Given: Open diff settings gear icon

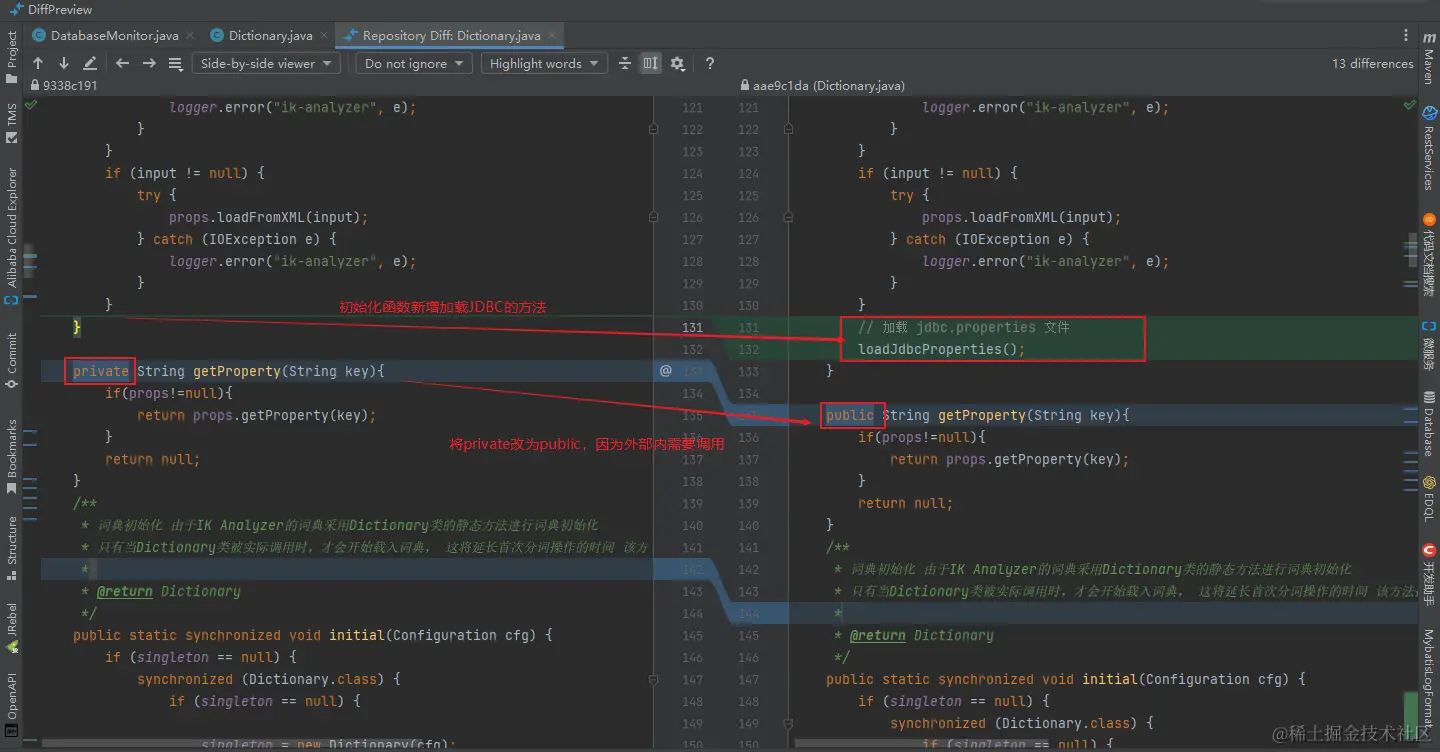Looking at the screenshot, I should 678,63.
